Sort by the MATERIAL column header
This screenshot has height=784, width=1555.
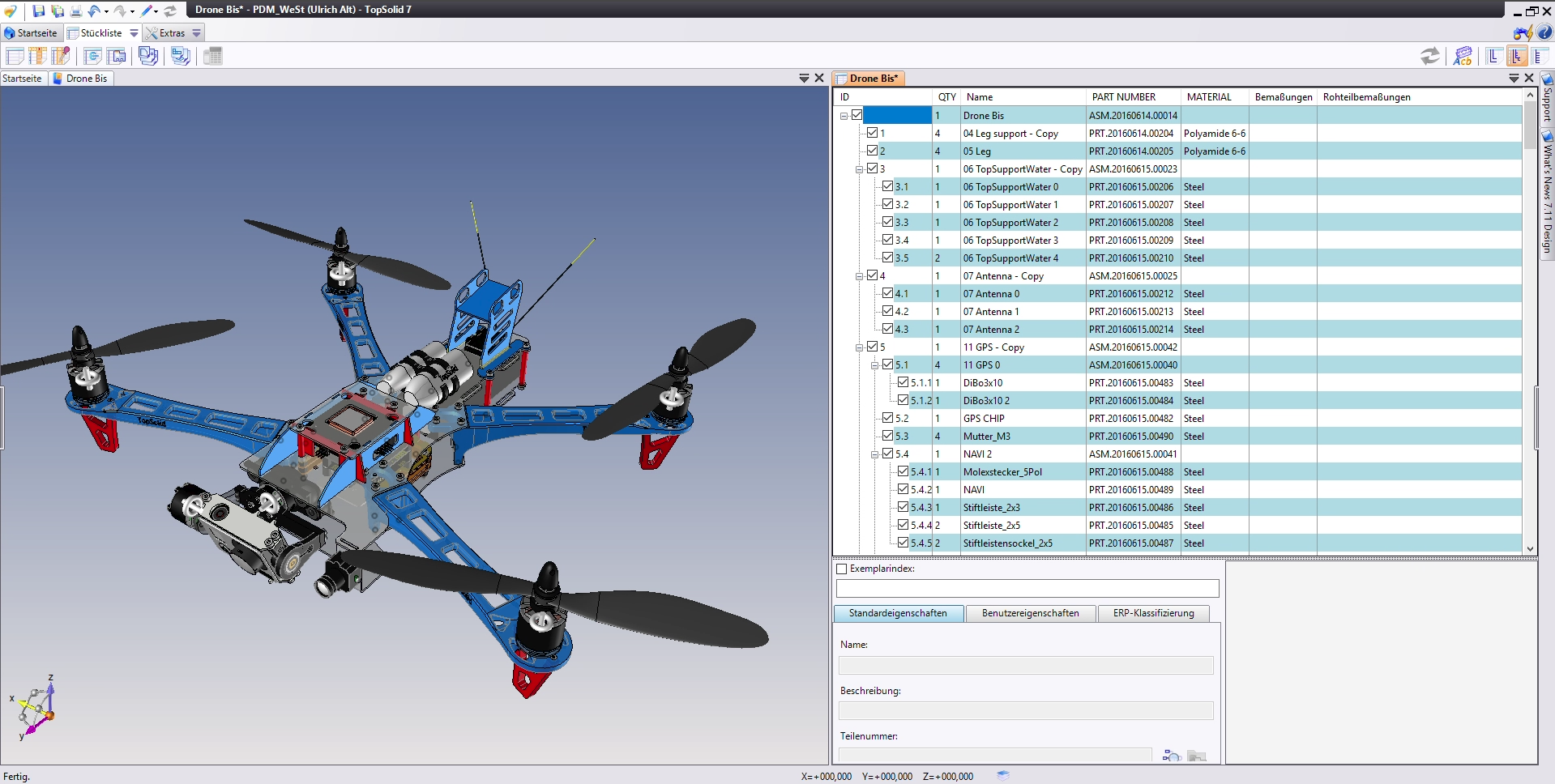1215,96
